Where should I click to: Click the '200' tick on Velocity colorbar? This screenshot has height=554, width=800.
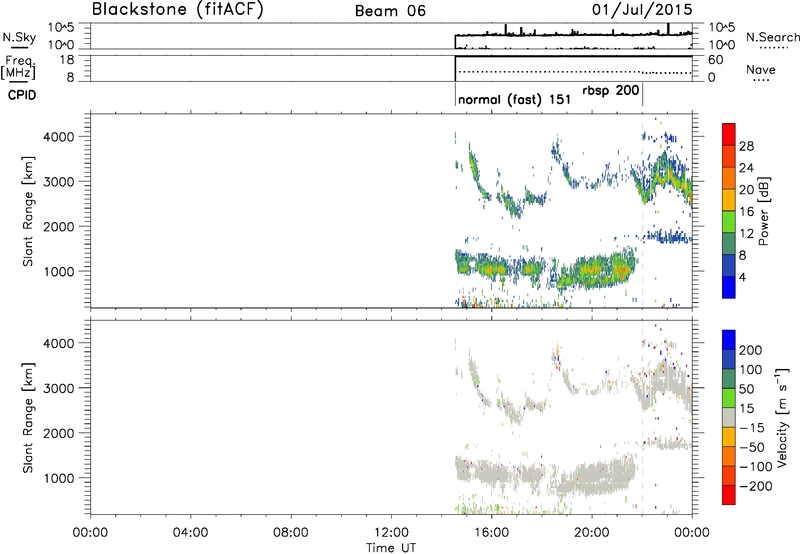[x=751, y=350]
